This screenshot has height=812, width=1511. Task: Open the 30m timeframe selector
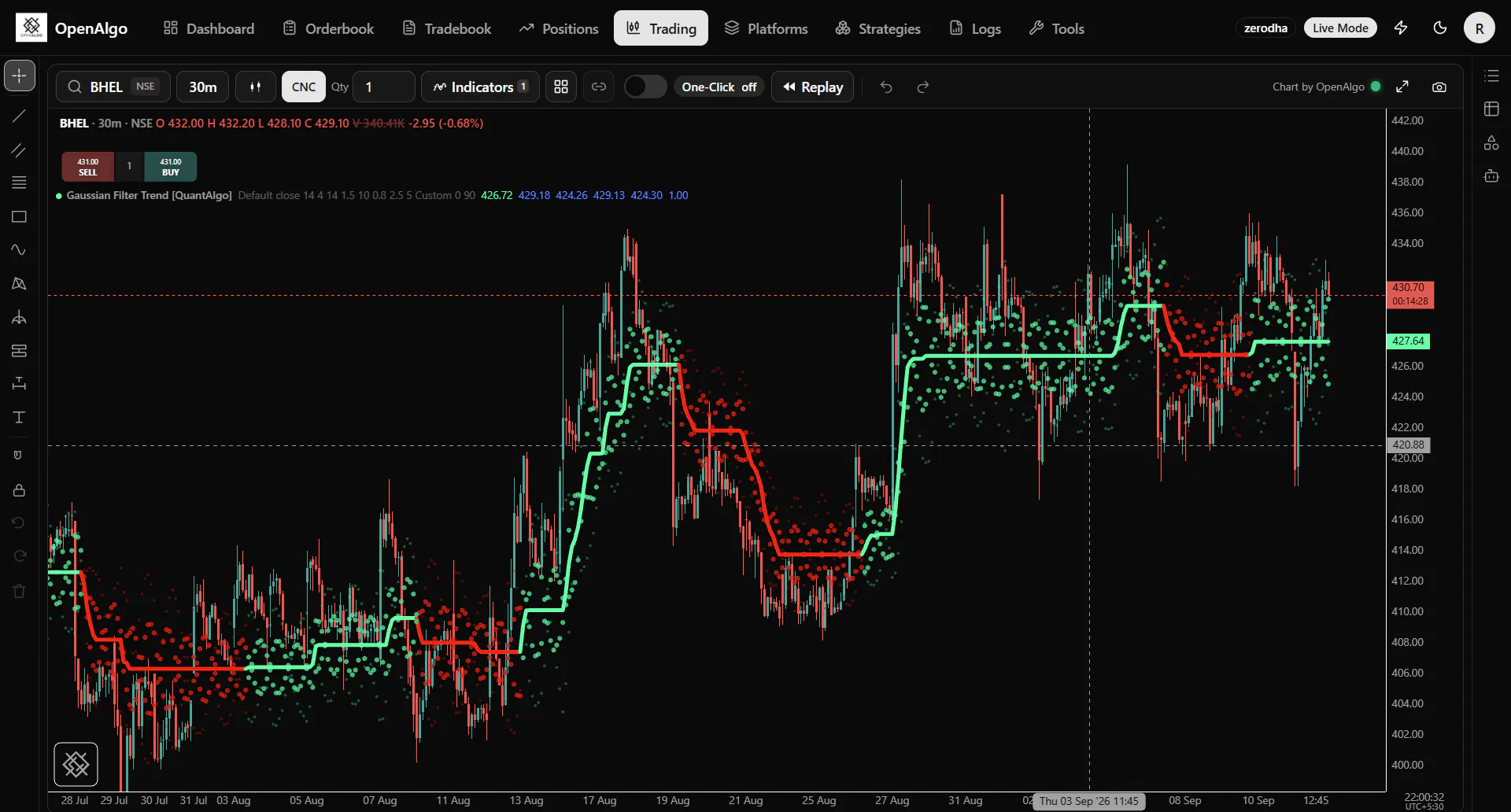(x=202, y=87)
